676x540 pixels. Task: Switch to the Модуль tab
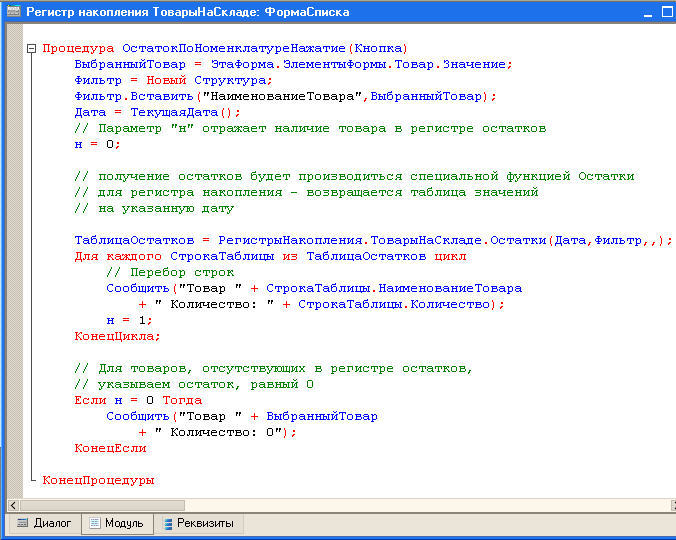[117, 523]
